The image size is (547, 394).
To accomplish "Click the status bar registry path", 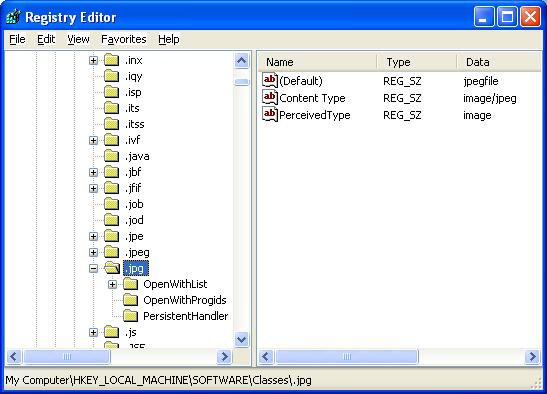I will tap(158, 380).
